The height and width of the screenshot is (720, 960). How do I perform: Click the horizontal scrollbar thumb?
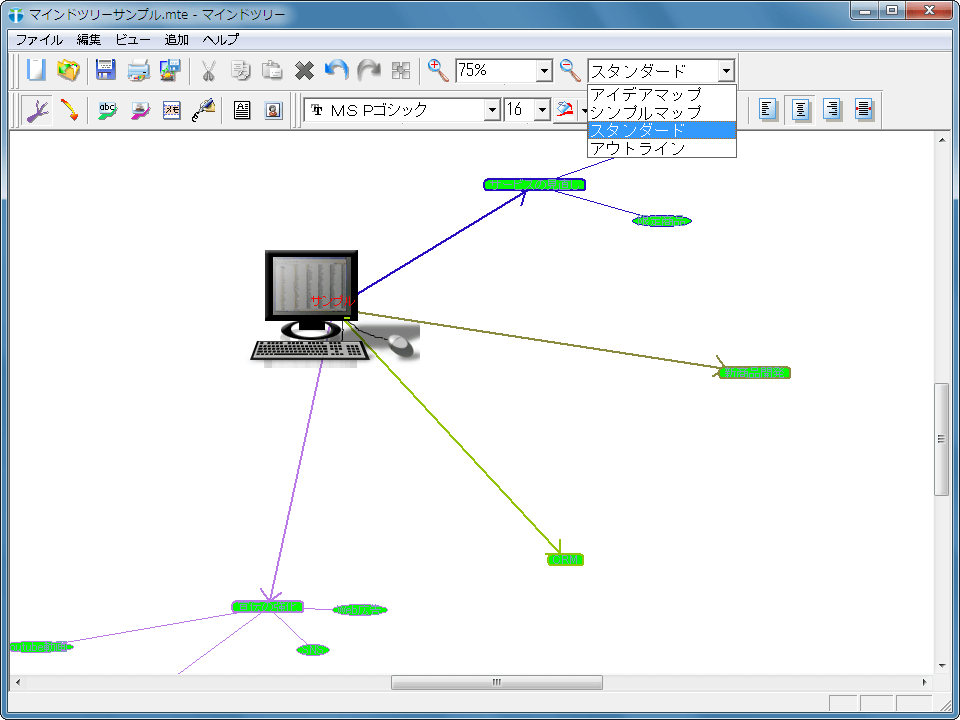(x=497, y=682)
